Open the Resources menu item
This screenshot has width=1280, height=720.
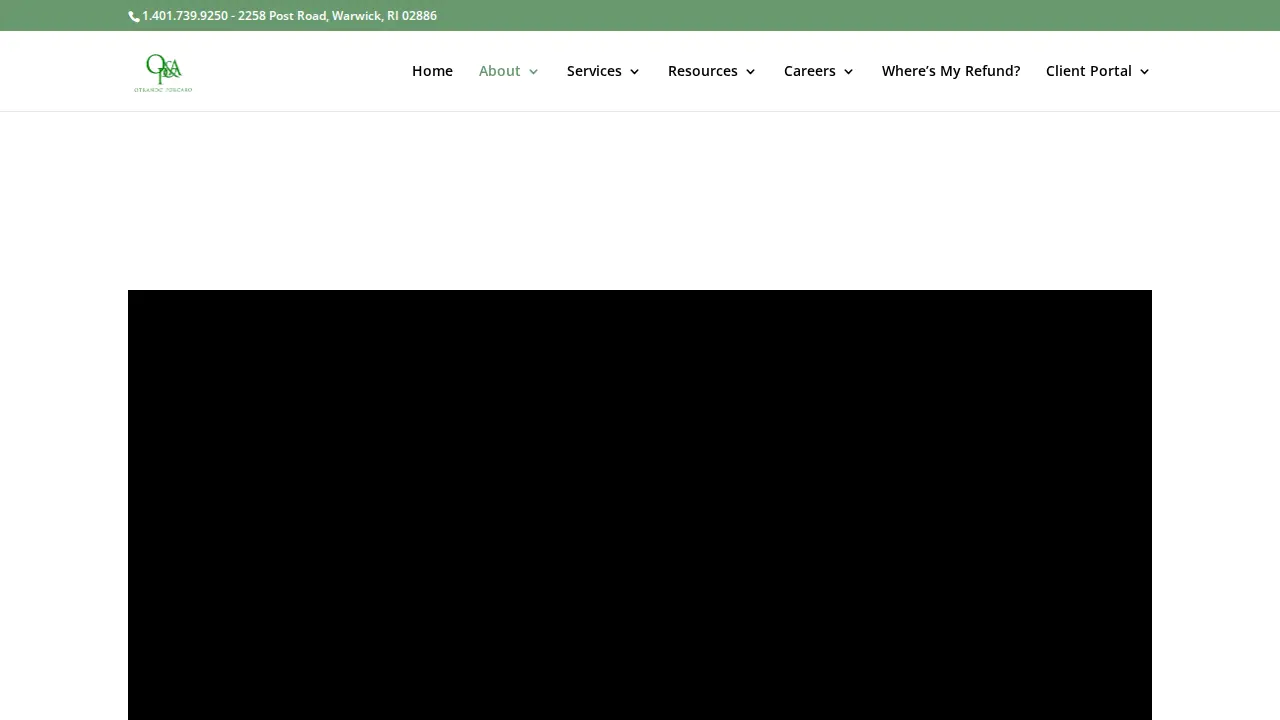[703, 71]
